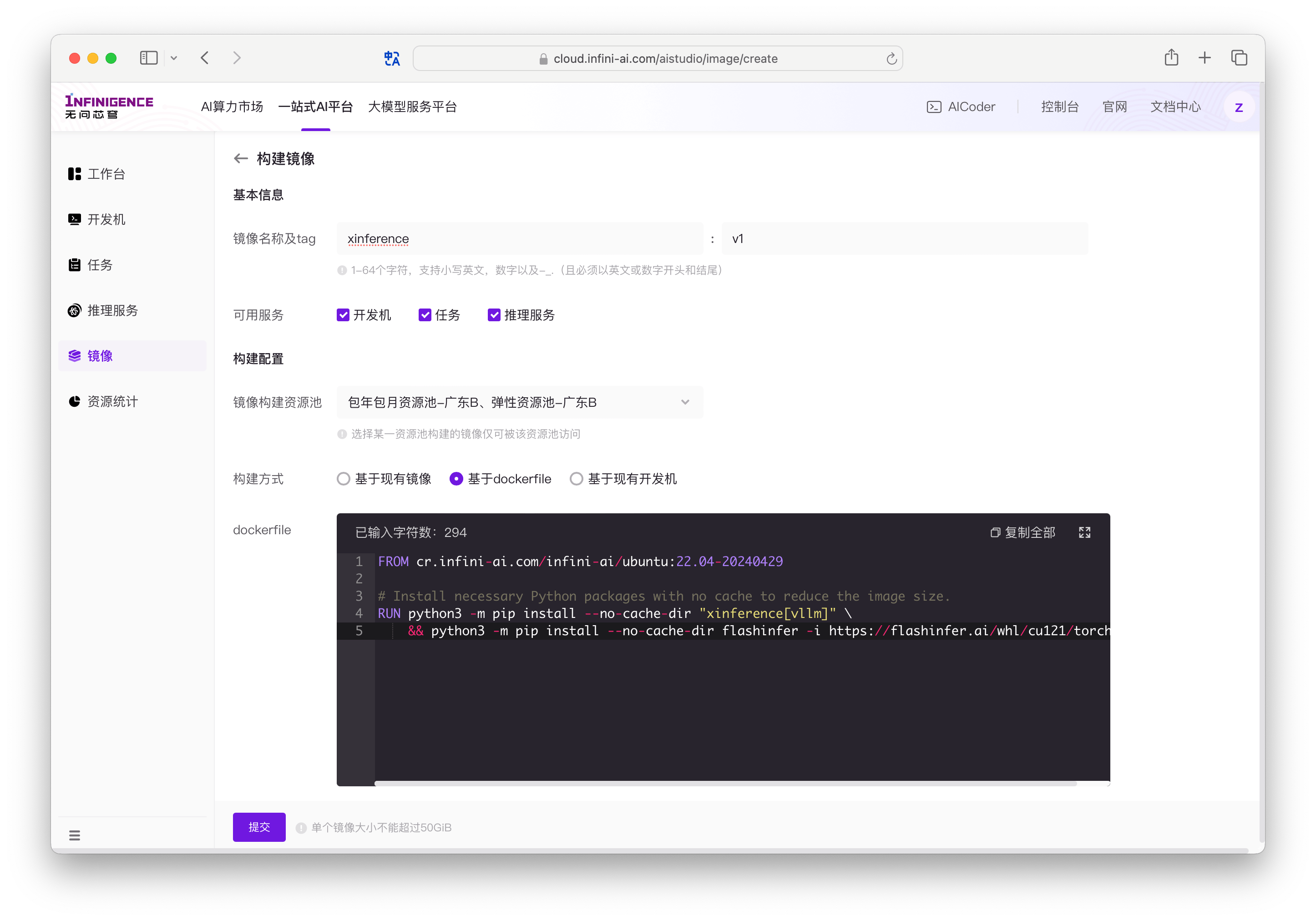1316x921 pixels.
Task: Go to 控制台 link
Action: 1060,106
